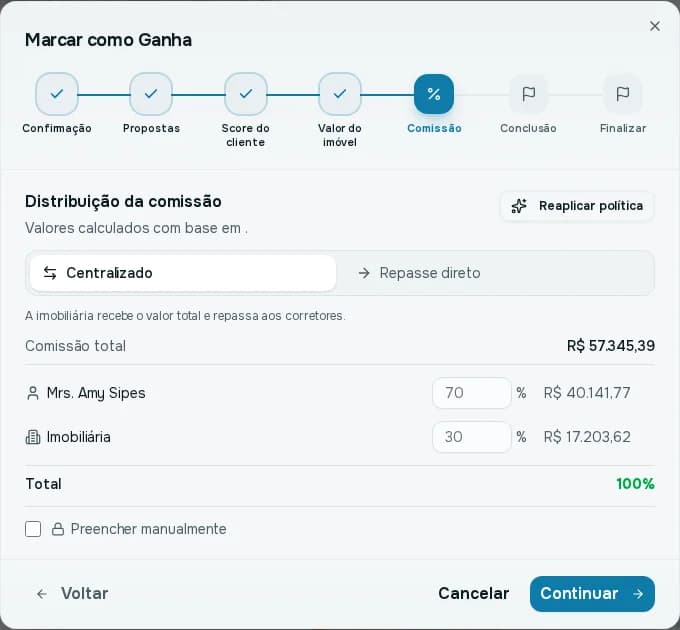
Task: Click the sparkle icon in Reaplicar política
Action: point(519,206)
